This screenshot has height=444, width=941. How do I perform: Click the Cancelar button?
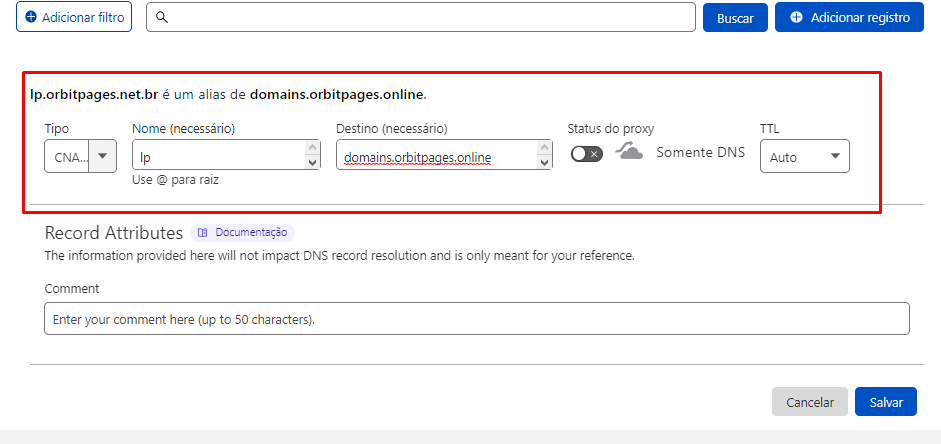(x=809, y=402)
